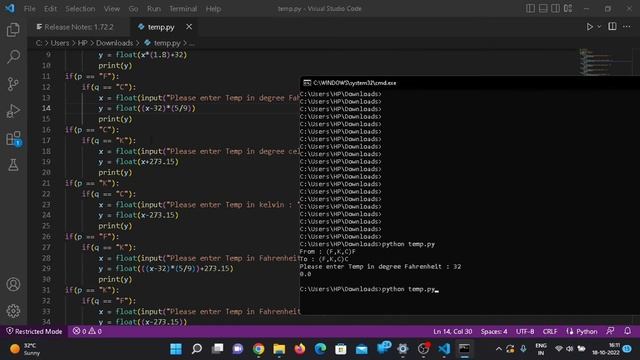Viewport: 640px width, 360px height.
Task: Open the Edit menu
Action: click(x=50, y=9)
